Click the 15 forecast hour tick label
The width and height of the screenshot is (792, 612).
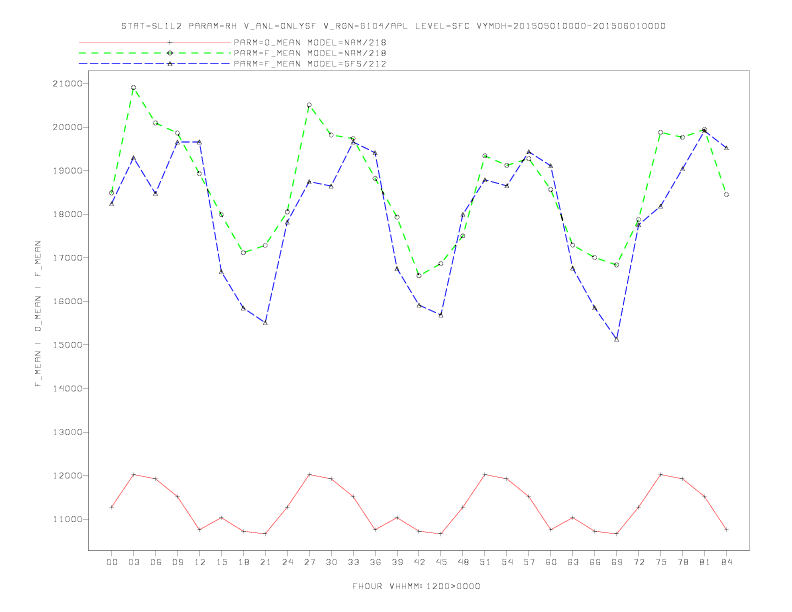pos(221,562)
